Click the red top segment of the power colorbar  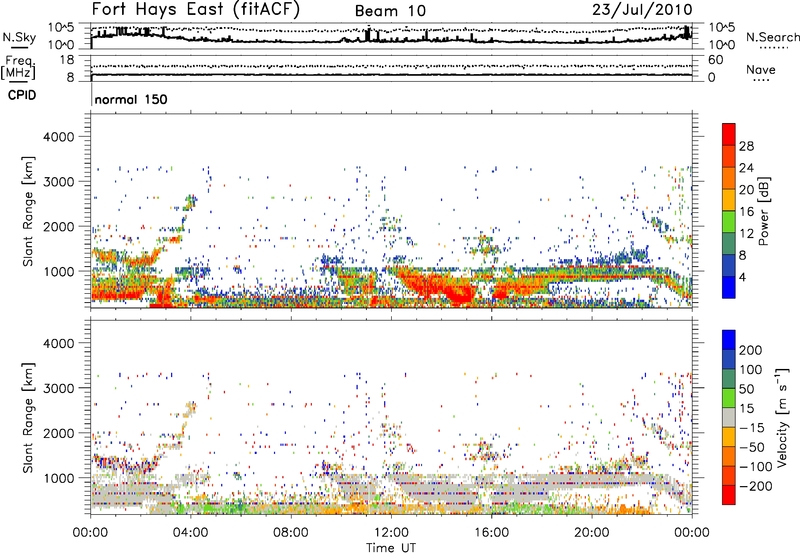[729, 134]
